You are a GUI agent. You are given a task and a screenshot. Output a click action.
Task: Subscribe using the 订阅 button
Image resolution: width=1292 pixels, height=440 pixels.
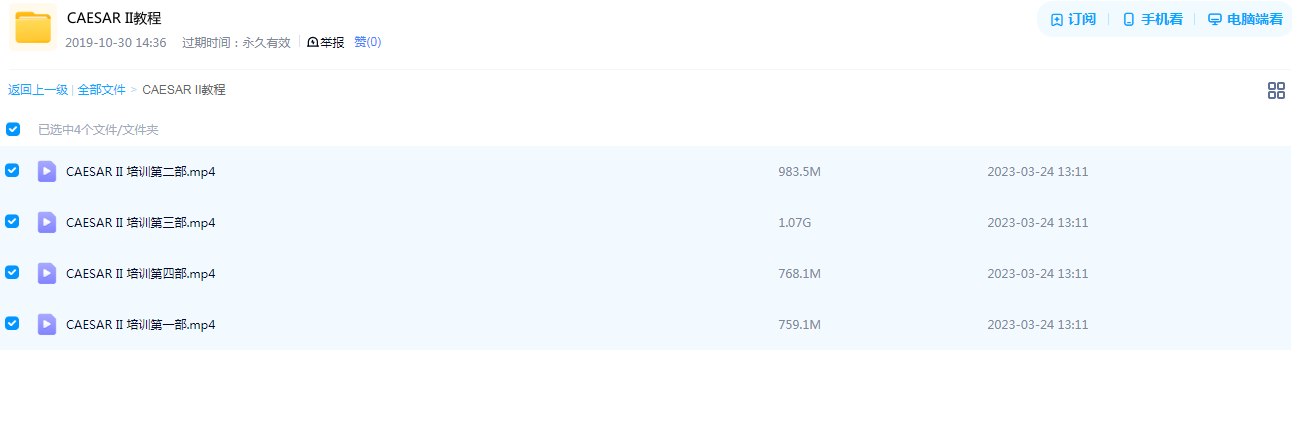click(1073, 19)
